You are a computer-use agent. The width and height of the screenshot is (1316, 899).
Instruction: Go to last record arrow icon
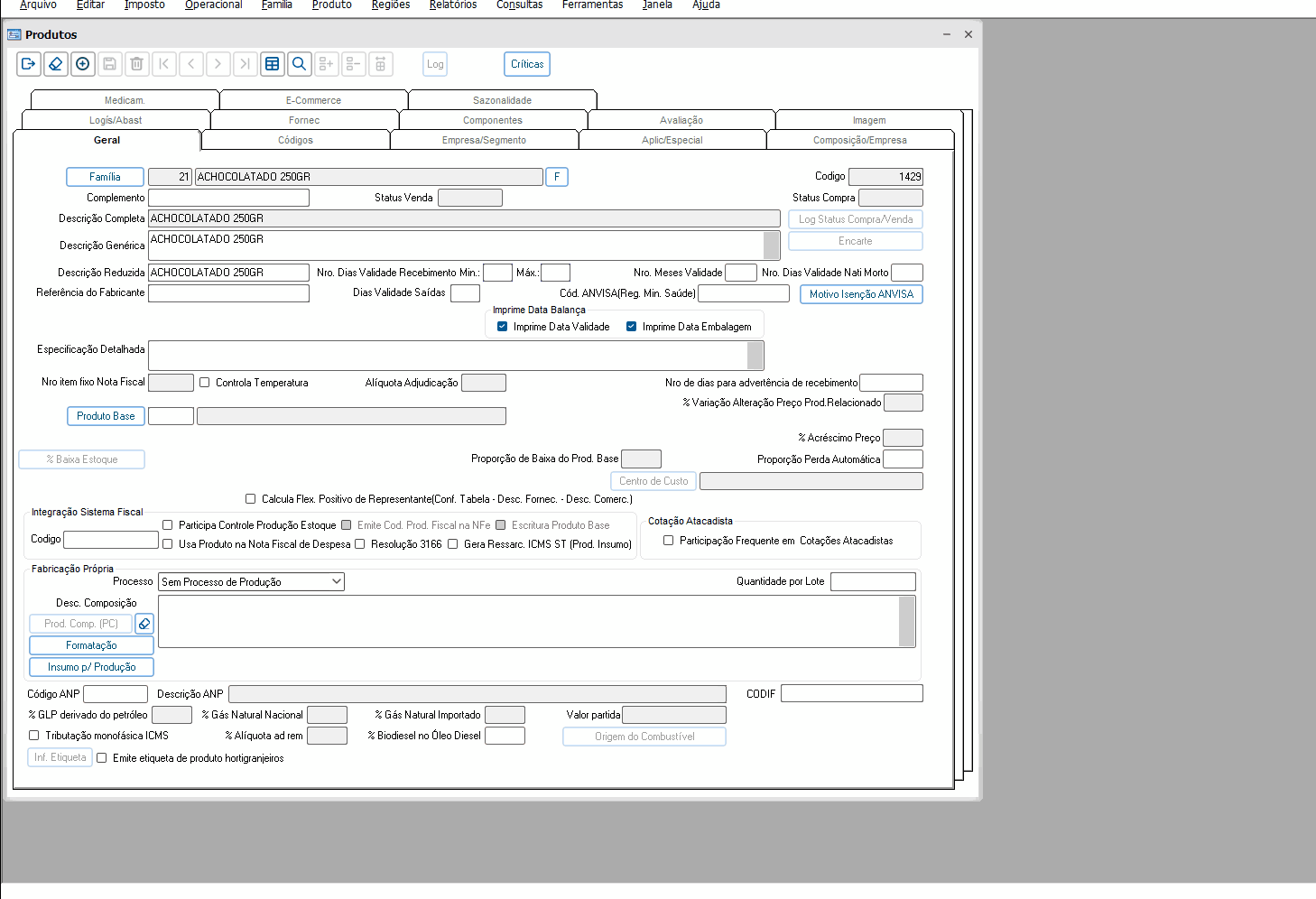point(246,64)
